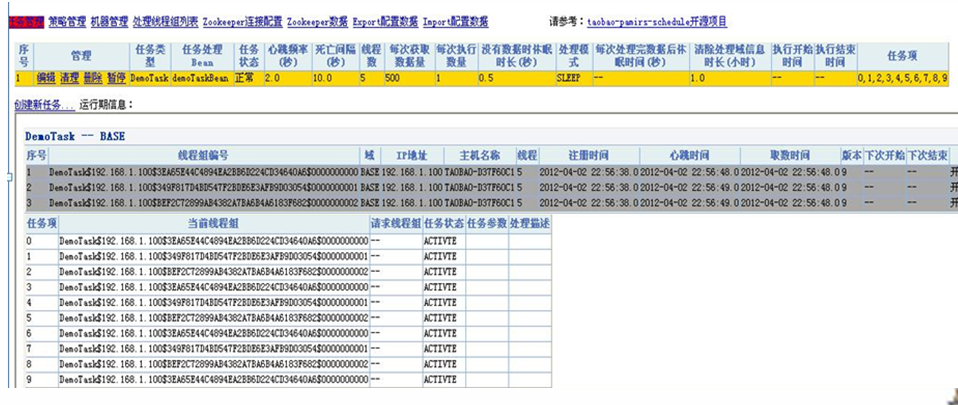The height and width of the screenshot is (405, 958).
Task: Open 机器管理 page
Action: click(109, 22)
